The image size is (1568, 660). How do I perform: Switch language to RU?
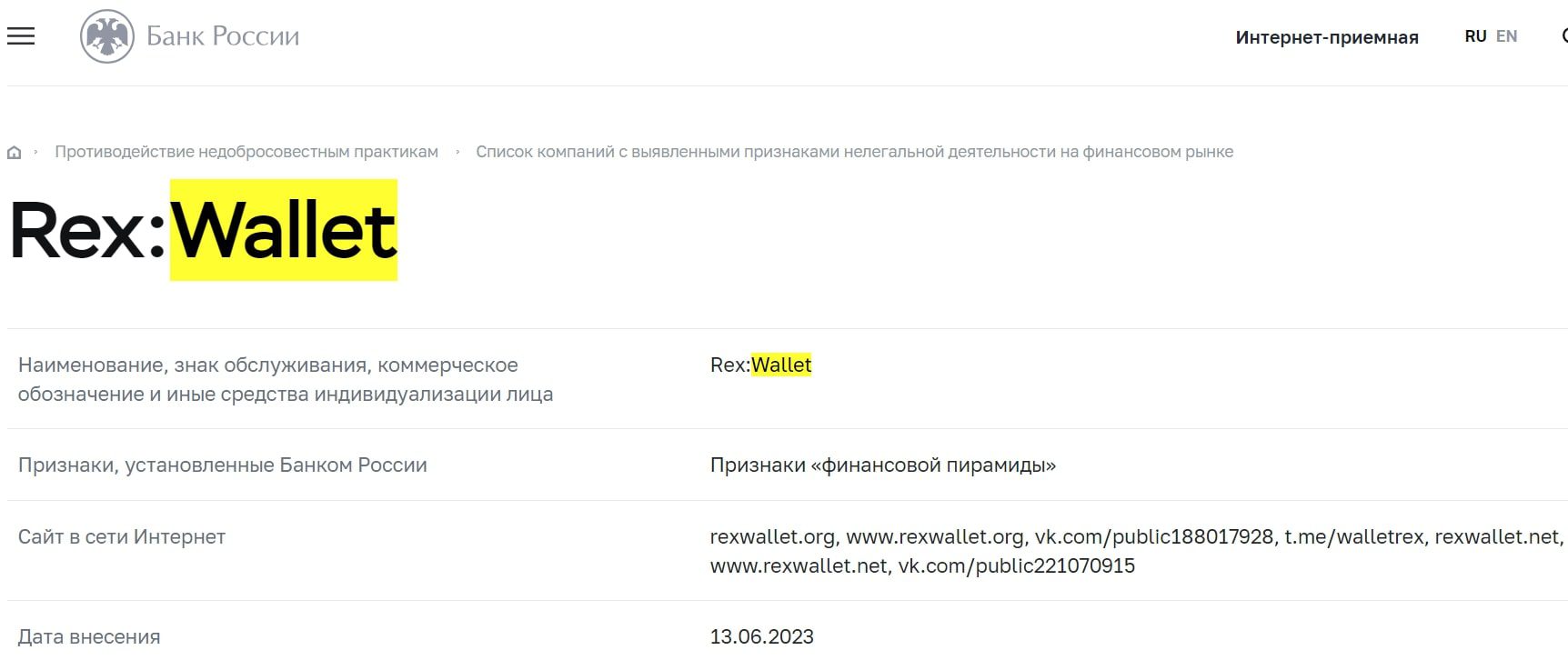coord(1475,36)
